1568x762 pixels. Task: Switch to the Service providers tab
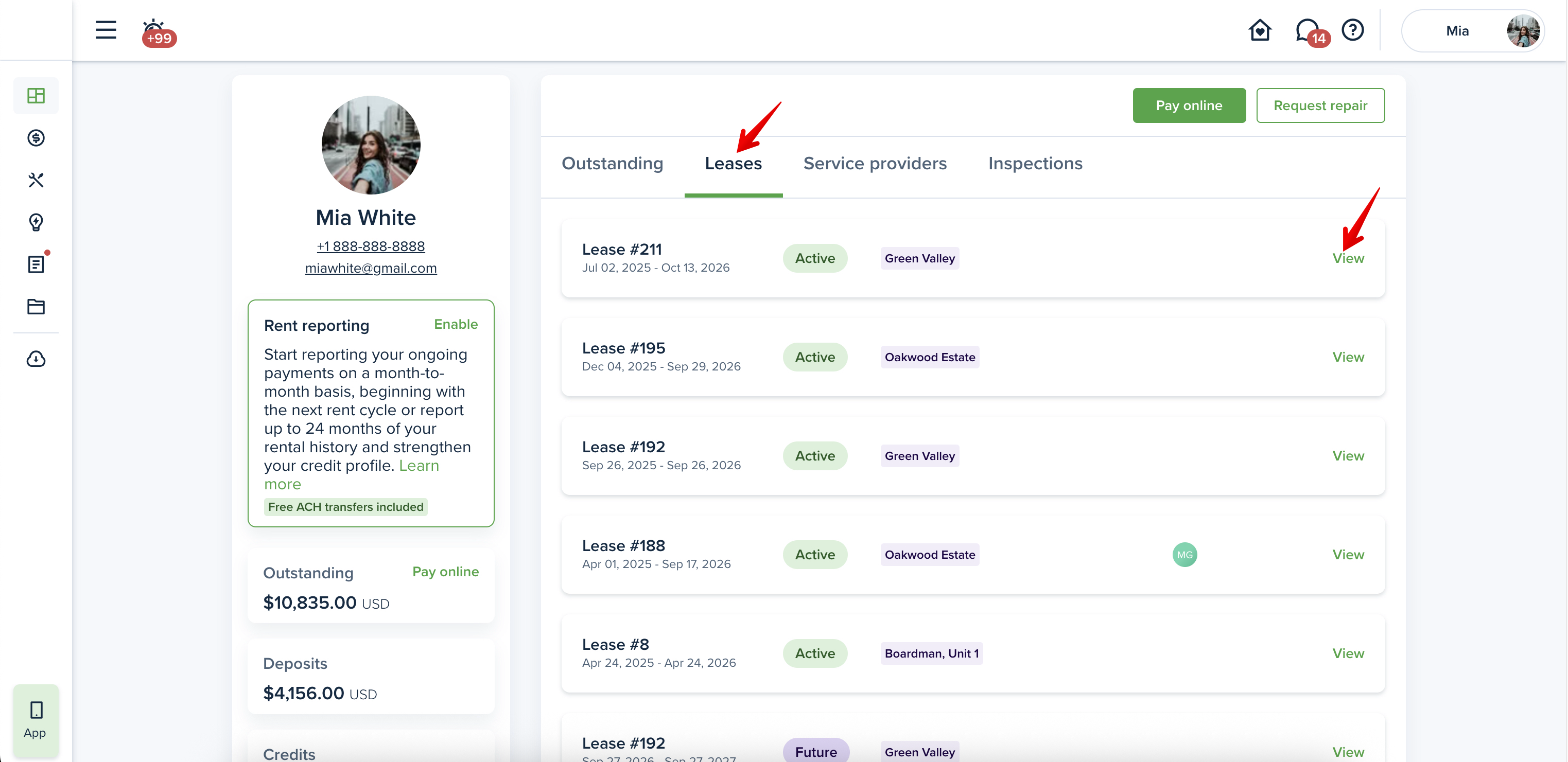tap(875, 163)
